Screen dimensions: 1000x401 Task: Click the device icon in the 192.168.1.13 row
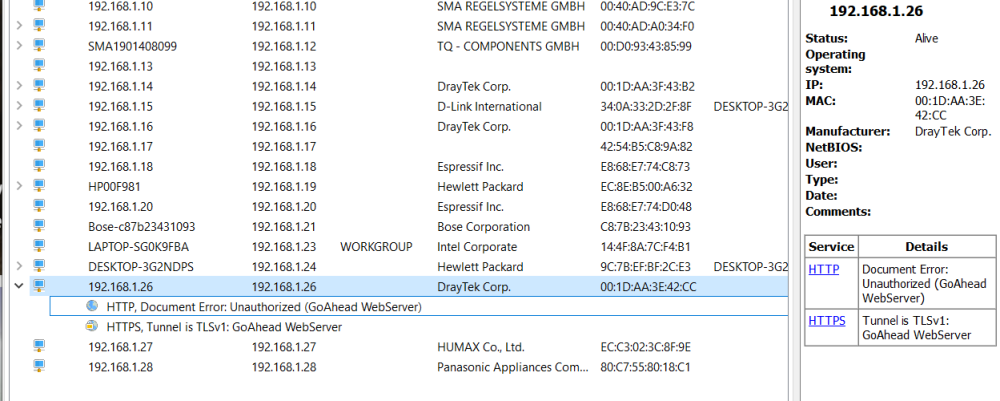[x=40, y=66]
